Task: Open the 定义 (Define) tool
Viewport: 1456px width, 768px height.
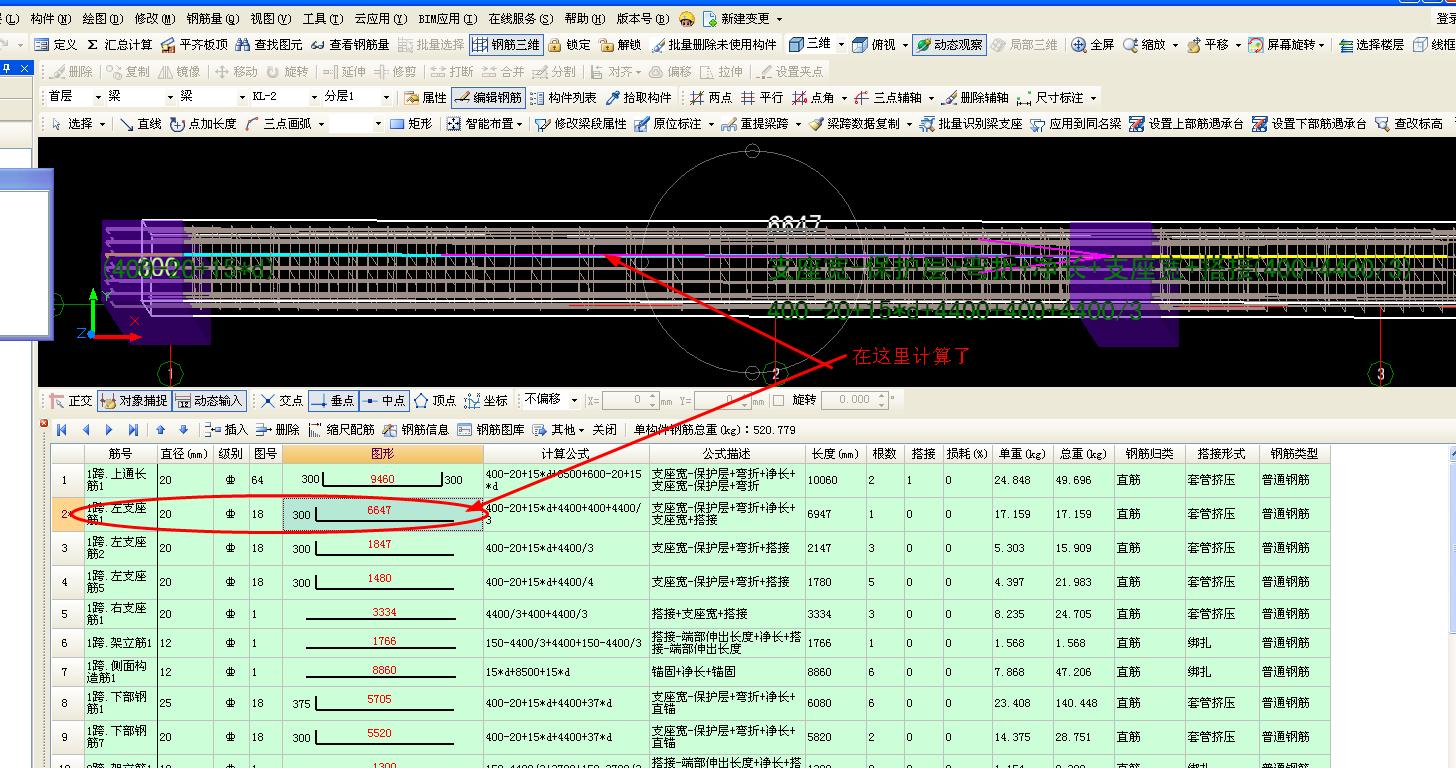Action: coord(55,45)
